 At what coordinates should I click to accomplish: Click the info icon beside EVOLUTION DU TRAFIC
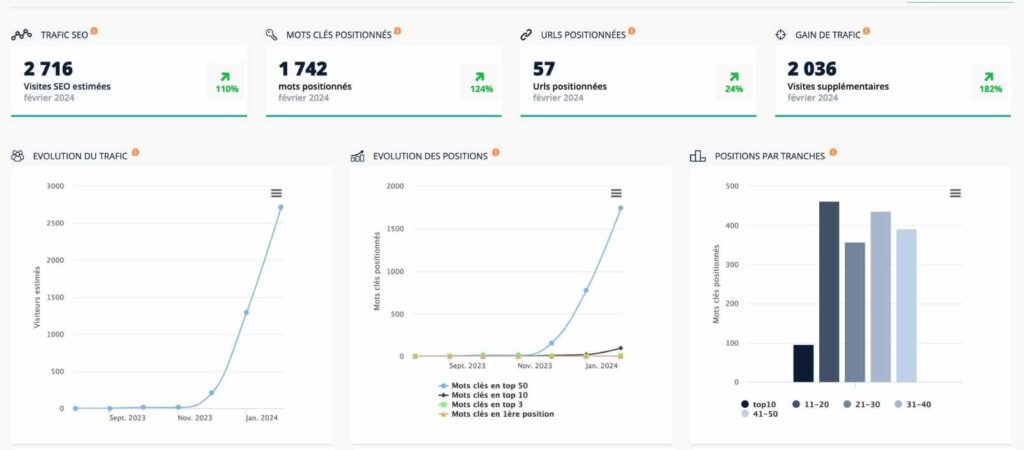tap(135, 153)
